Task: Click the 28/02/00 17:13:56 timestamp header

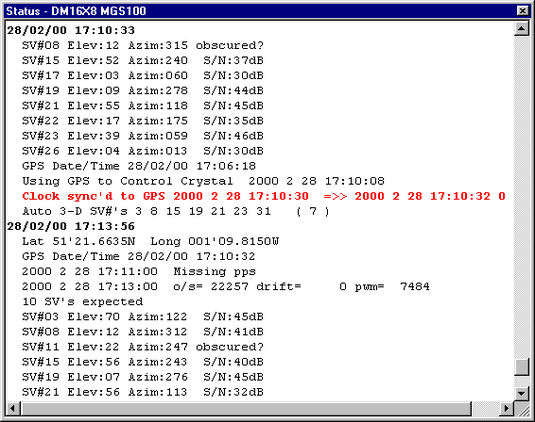Action: (x=71, y=226)
